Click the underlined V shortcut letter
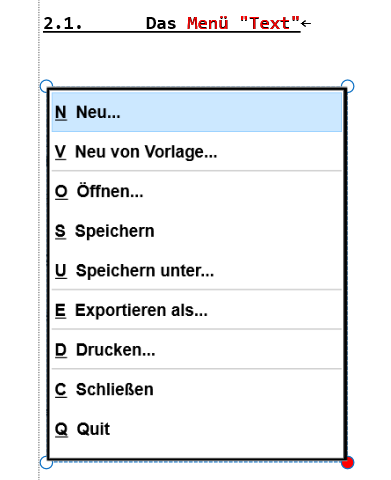 [60, 152]
